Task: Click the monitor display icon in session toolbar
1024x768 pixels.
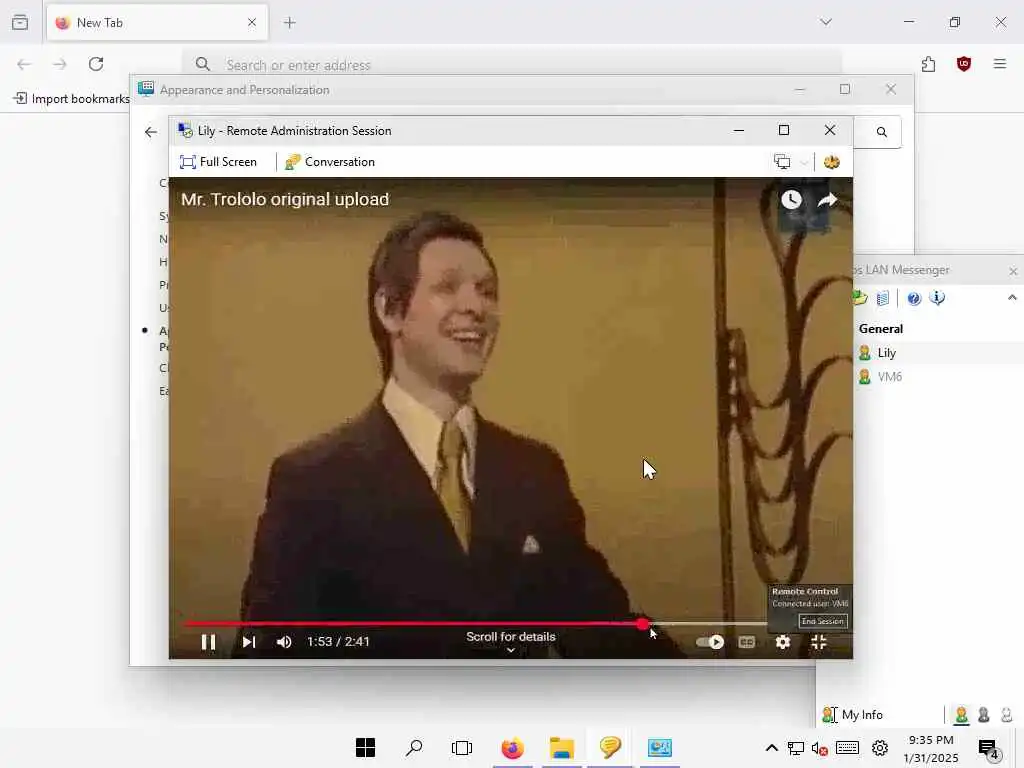Action: point(782,162)
